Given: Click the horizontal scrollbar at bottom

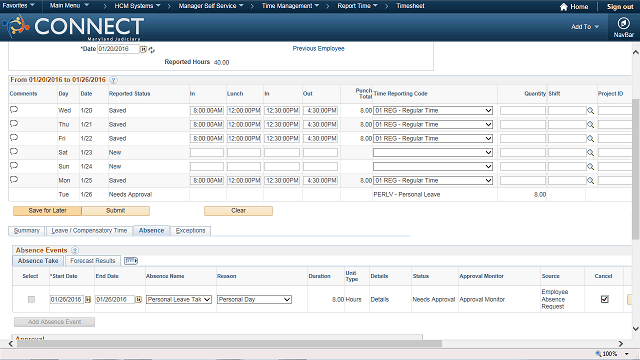Looking at the screenshot, I should tap(229, 344).
